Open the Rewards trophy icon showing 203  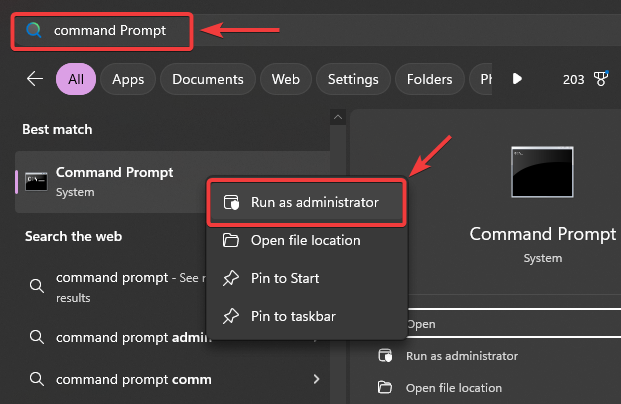click(x=600, y=79)
